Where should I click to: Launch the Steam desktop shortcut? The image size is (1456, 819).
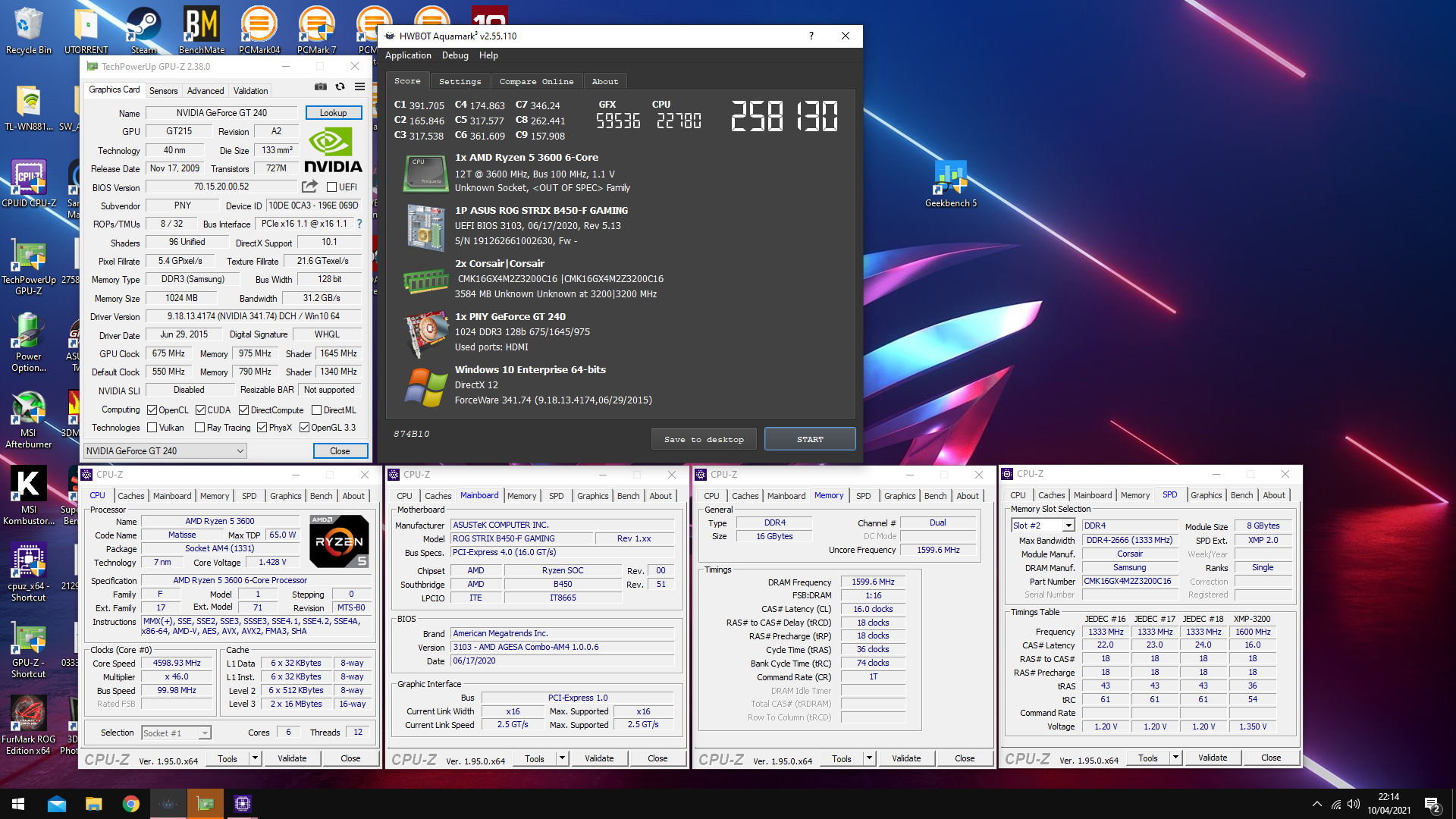pos(143,30)
